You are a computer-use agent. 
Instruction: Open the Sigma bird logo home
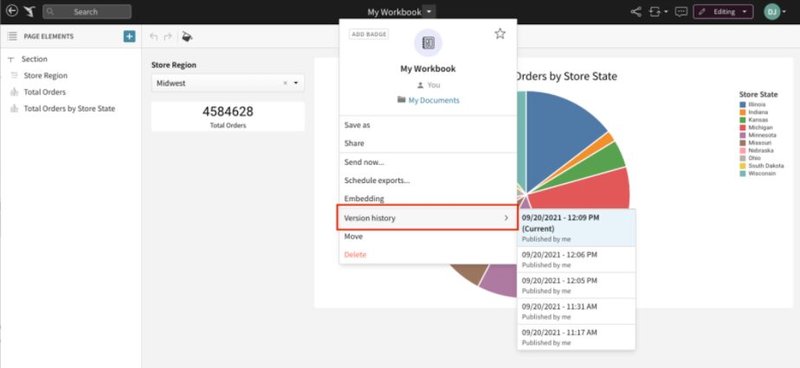coord(29,11)
